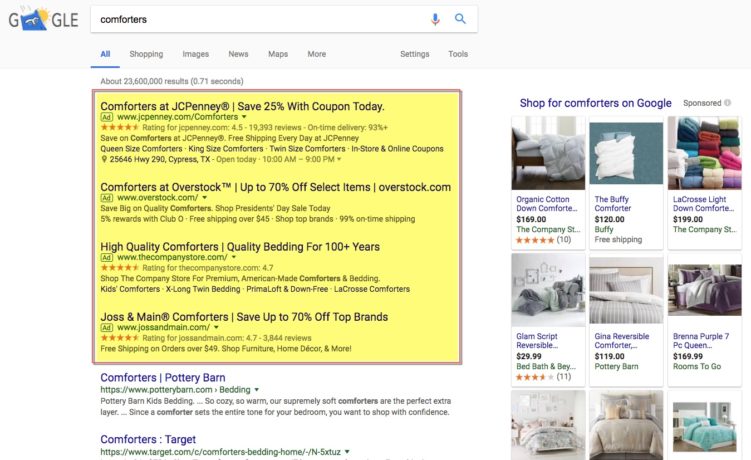Click The Buffy Comforter product title

613,204
